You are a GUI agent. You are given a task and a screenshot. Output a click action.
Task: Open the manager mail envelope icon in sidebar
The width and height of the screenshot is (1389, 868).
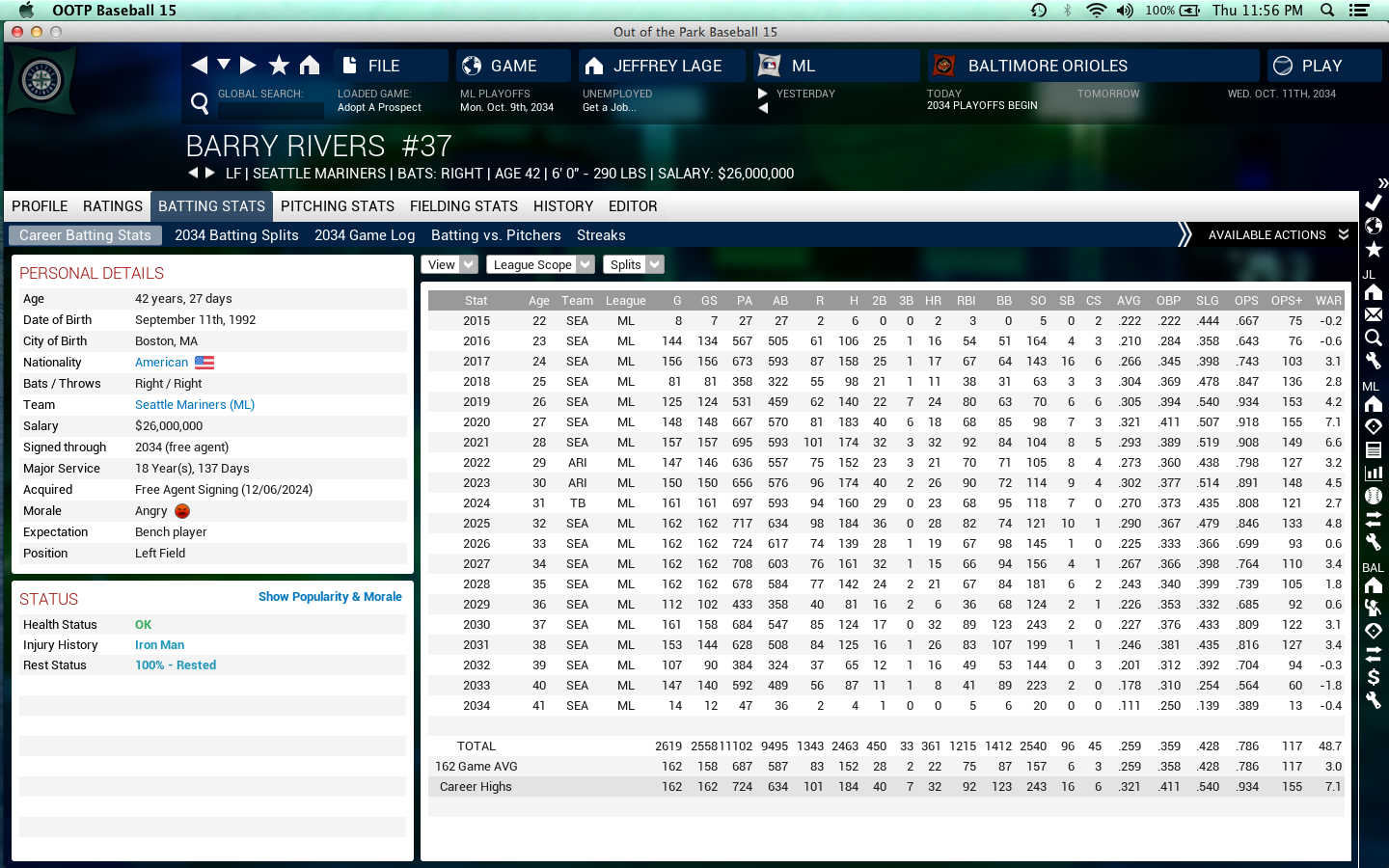1374,314
